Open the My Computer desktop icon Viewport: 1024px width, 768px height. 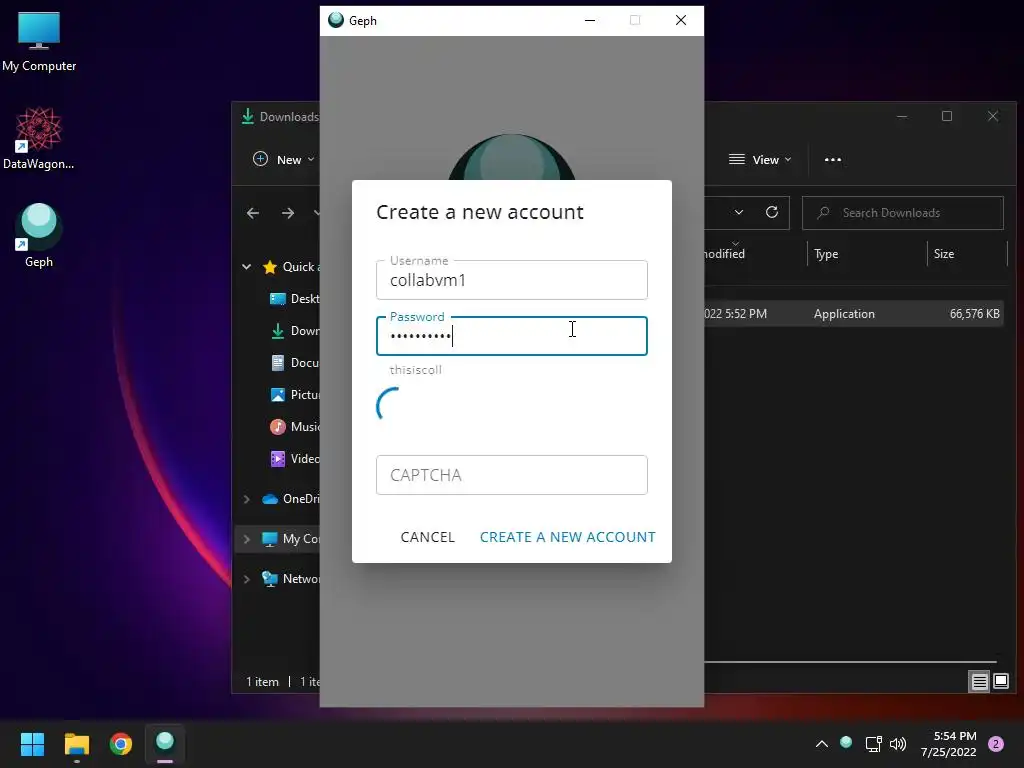[39, 40]
